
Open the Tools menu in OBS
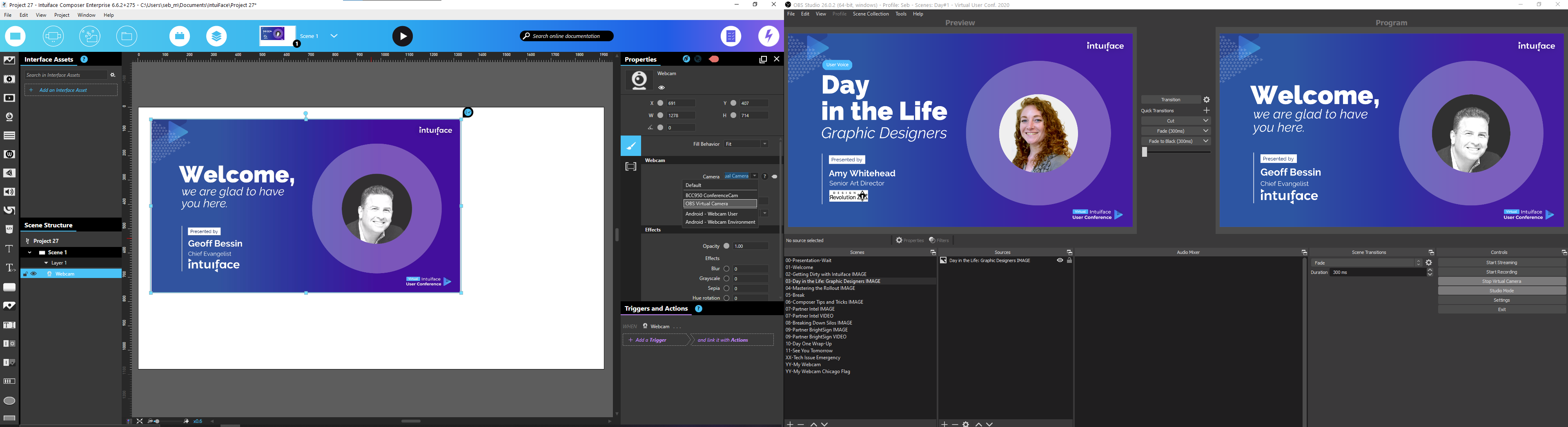901,14
